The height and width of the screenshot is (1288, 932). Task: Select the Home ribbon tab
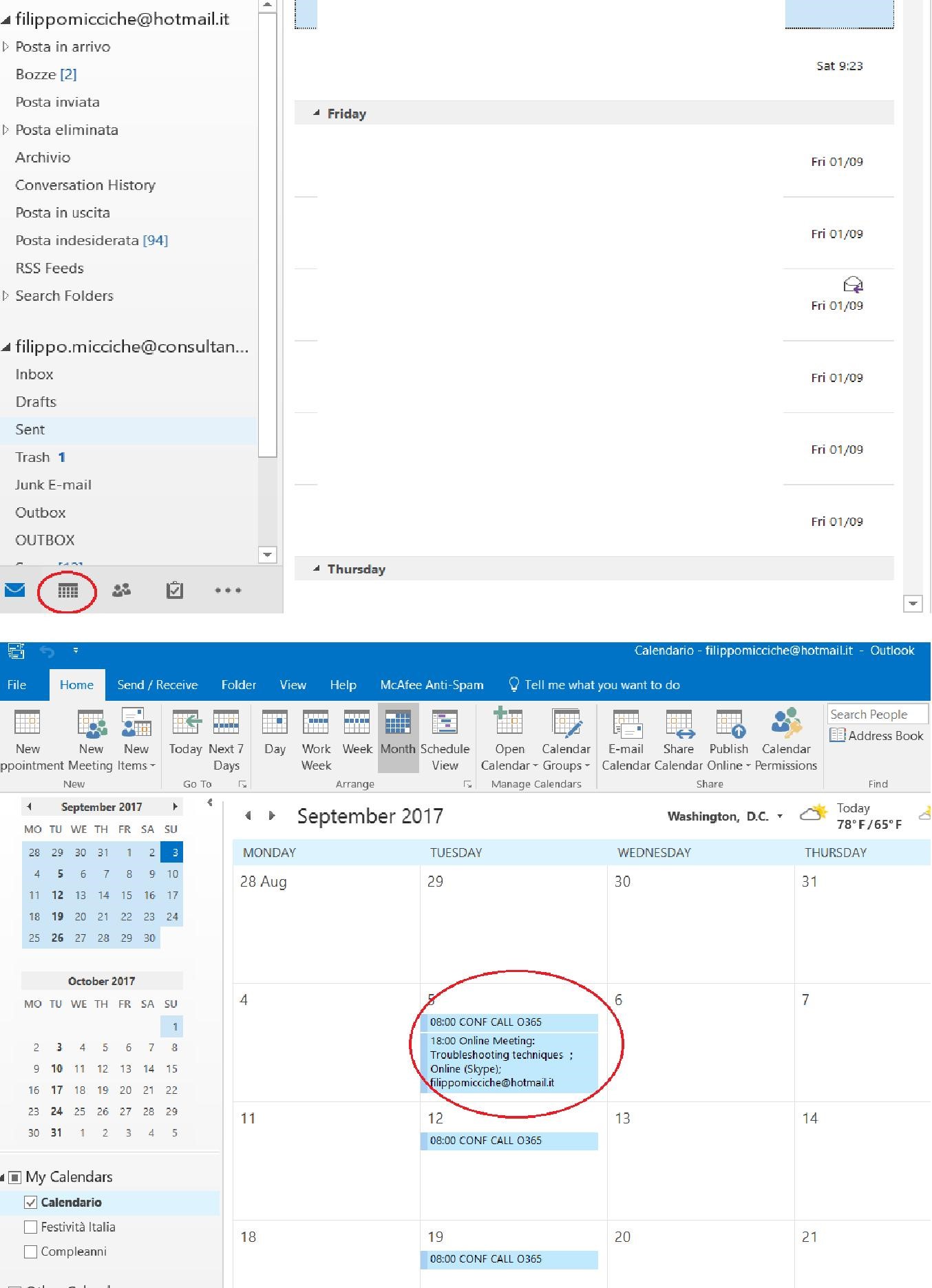[76, 685]
